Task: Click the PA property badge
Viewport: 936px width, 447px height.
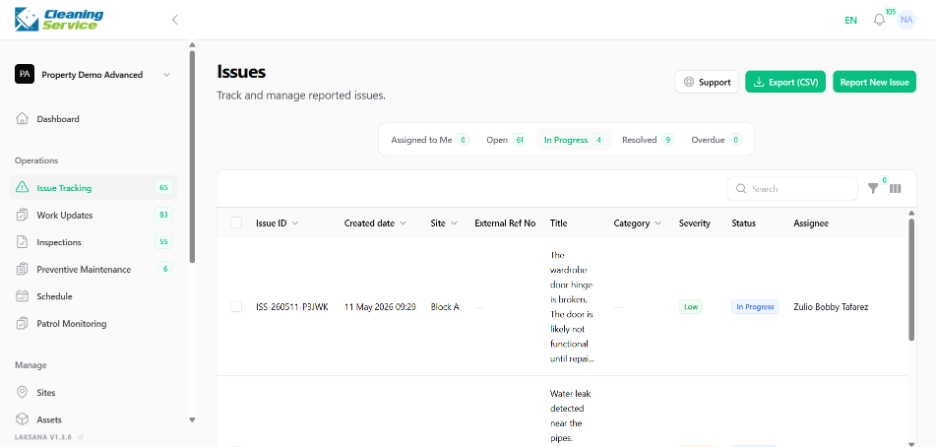Action: click(x=24, y=75)
